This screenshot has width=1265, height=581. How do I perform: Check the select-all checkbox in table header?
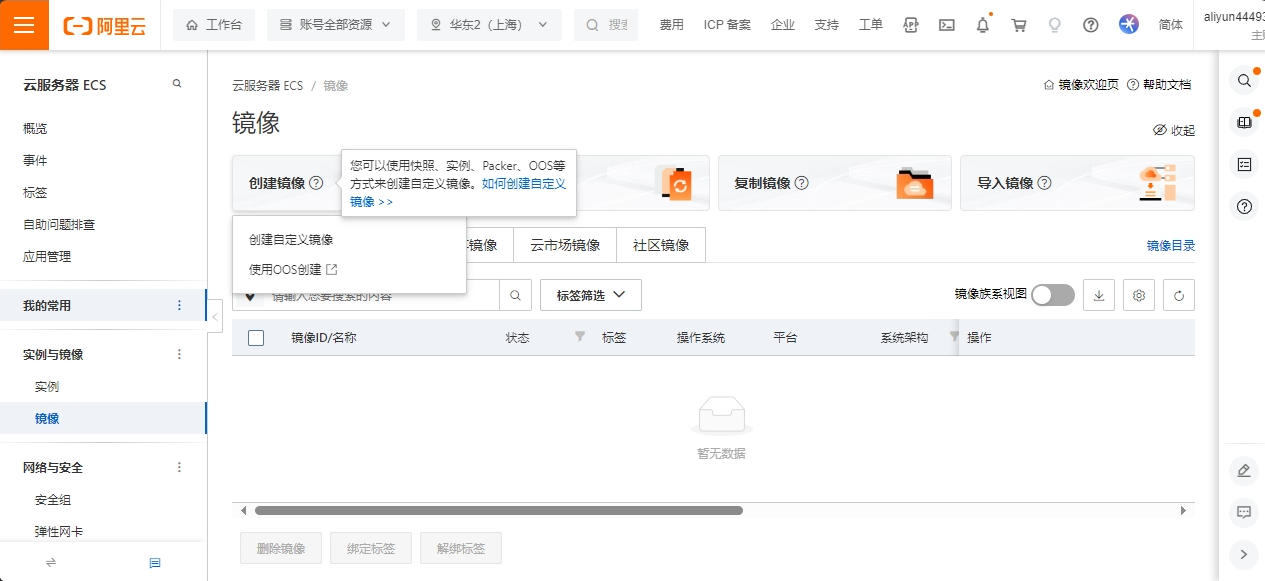click(256, 338)
